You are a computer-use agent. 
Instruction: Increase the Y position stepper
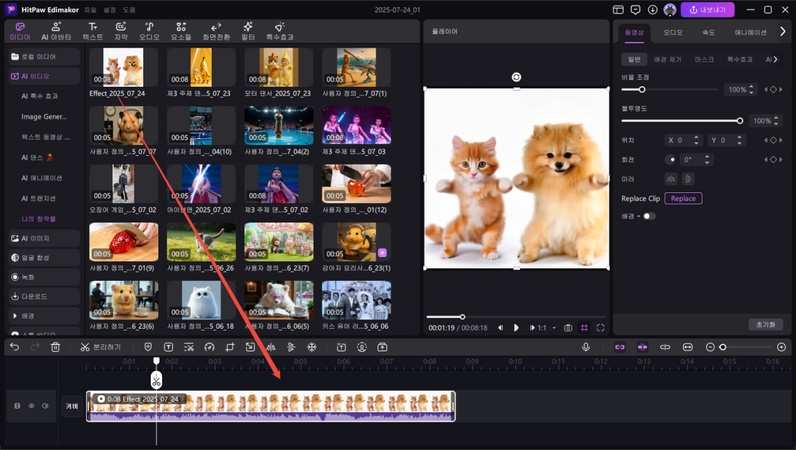[739, 137]
